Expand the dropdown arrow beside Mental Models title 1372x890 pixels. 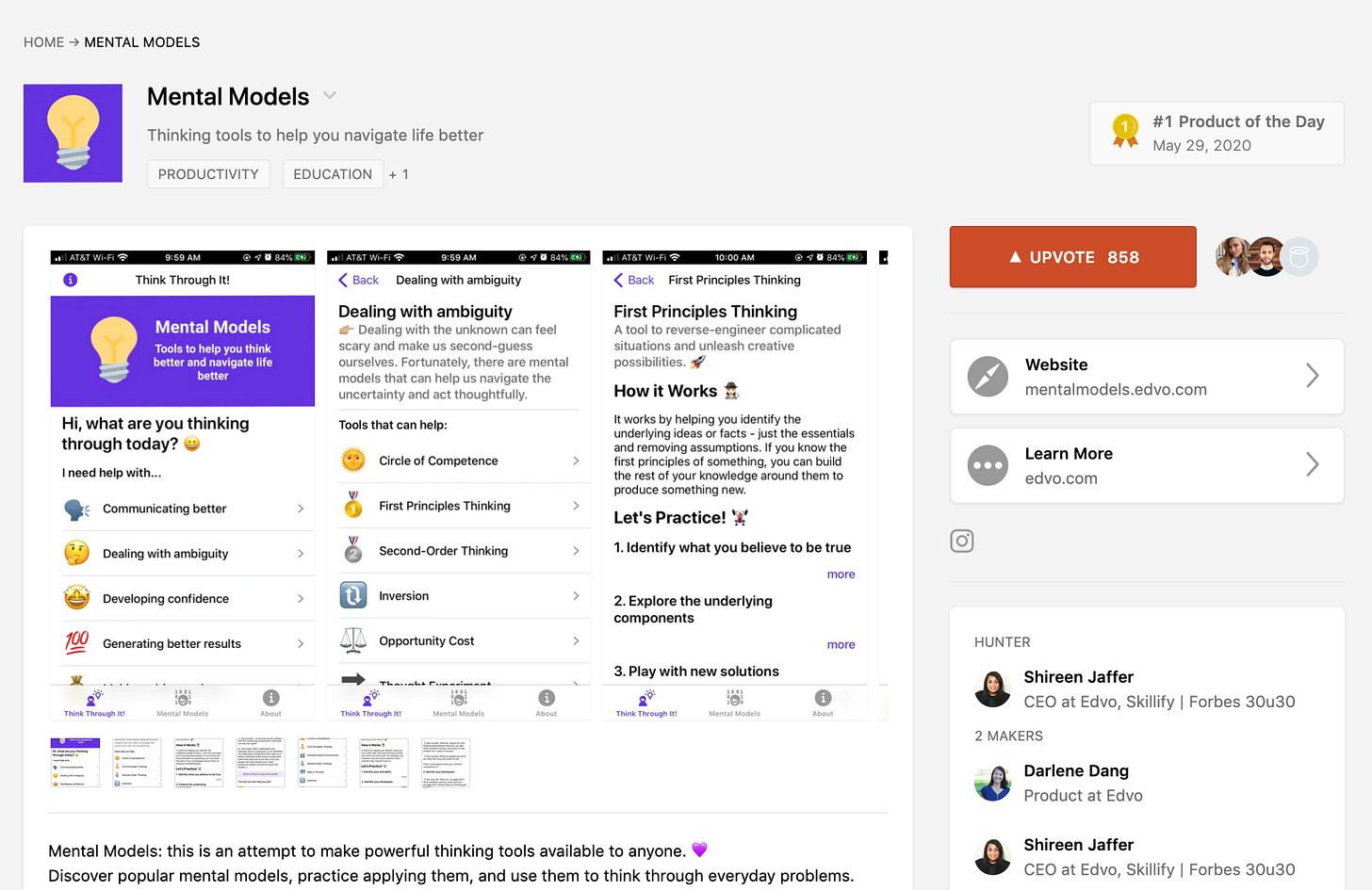pyautogui.click(x=330, y=96)
